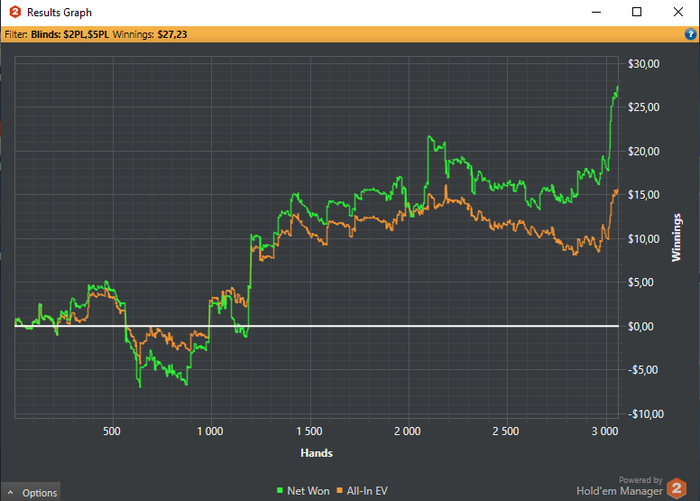Click the $30,00 axis label
Screen dimensions: 700x501
[643, 64]
